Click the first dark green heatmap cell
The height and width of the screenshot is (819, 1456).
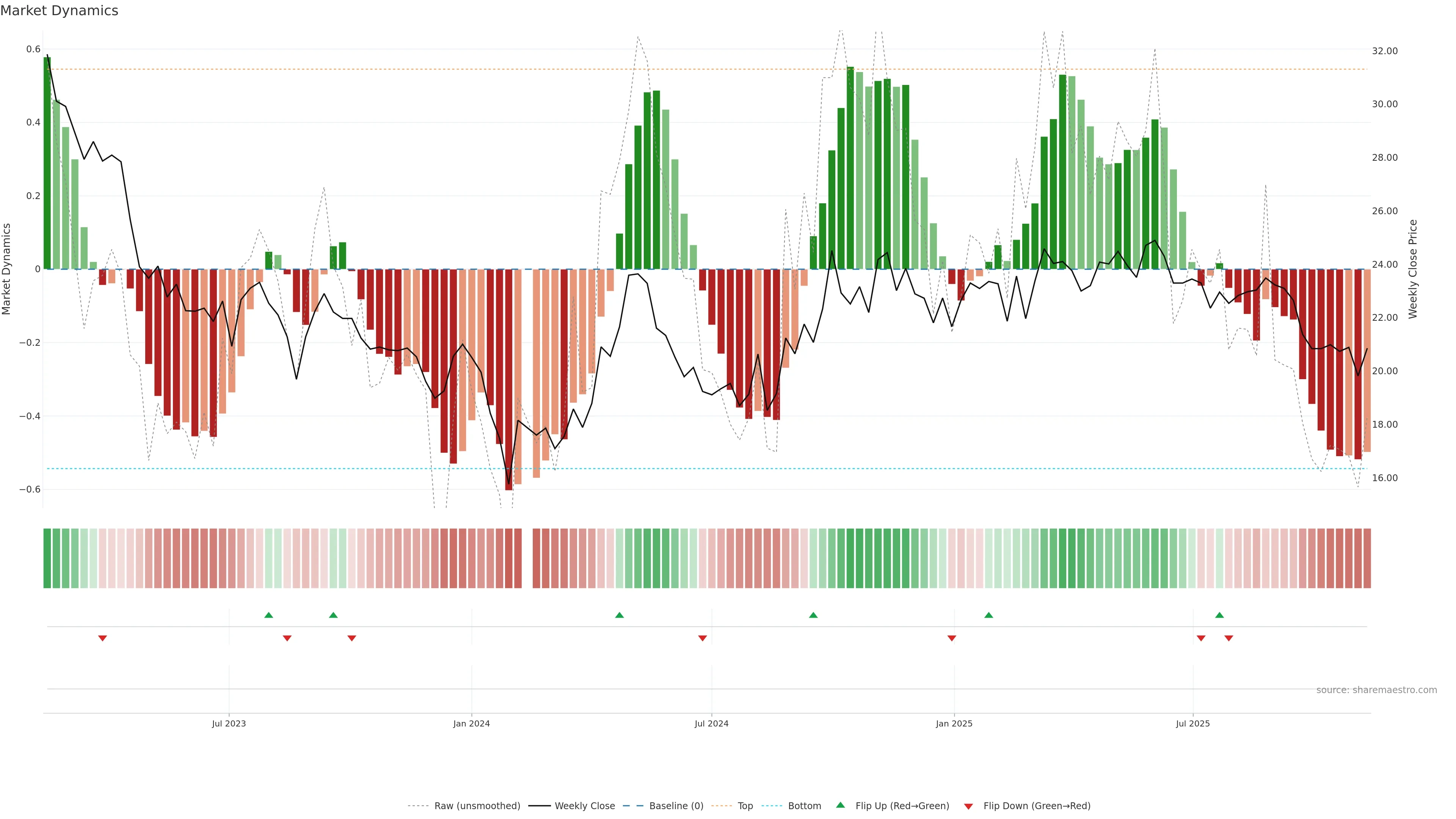(47, 558)
